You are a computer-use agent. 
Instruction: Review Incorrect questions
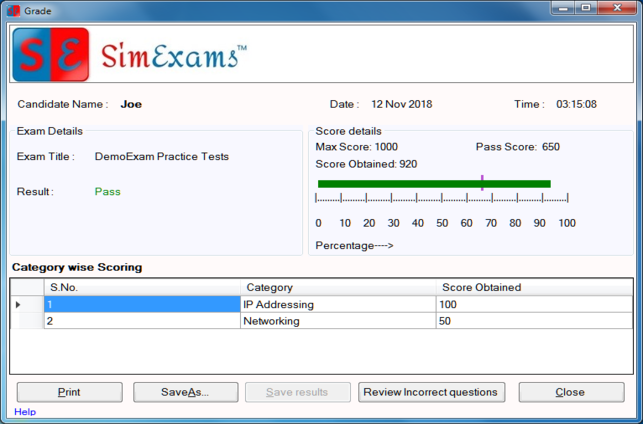point(431,392)
